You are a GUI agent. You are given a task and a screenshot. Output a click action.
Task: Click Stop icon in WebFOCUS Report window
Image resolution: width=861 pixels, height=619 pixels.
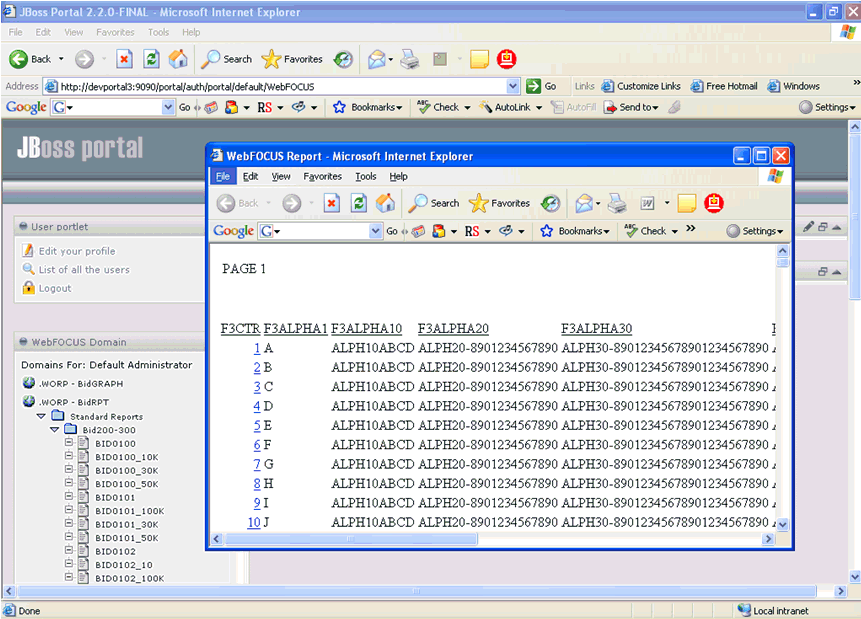(x=332, y=203)
